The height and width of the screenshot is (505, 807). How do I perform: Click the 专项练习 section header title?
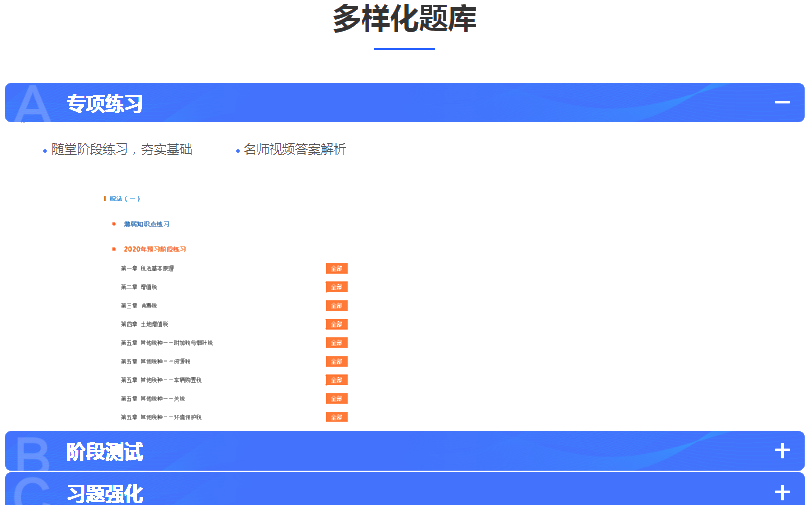(105, 103)
